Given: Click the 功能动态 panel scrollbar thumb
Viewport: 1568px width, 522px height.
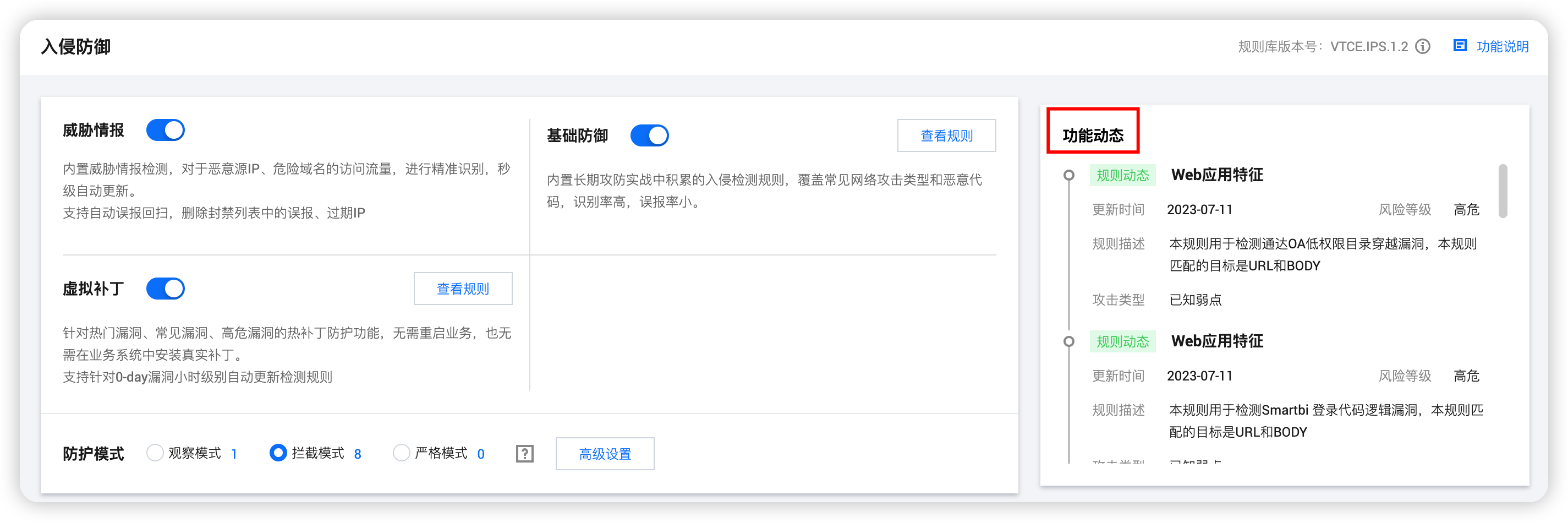Looking at the screenshot, I should tap(1503, 191).
